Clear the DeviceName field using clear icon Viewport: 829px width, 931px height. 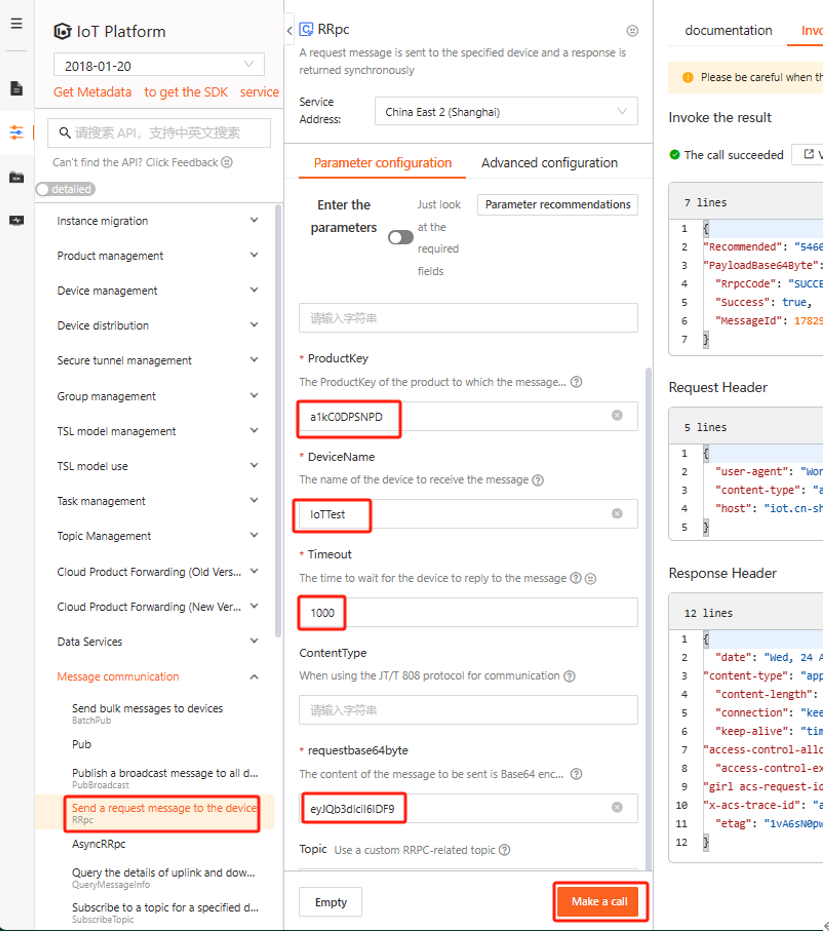click(x=617, y=513)
